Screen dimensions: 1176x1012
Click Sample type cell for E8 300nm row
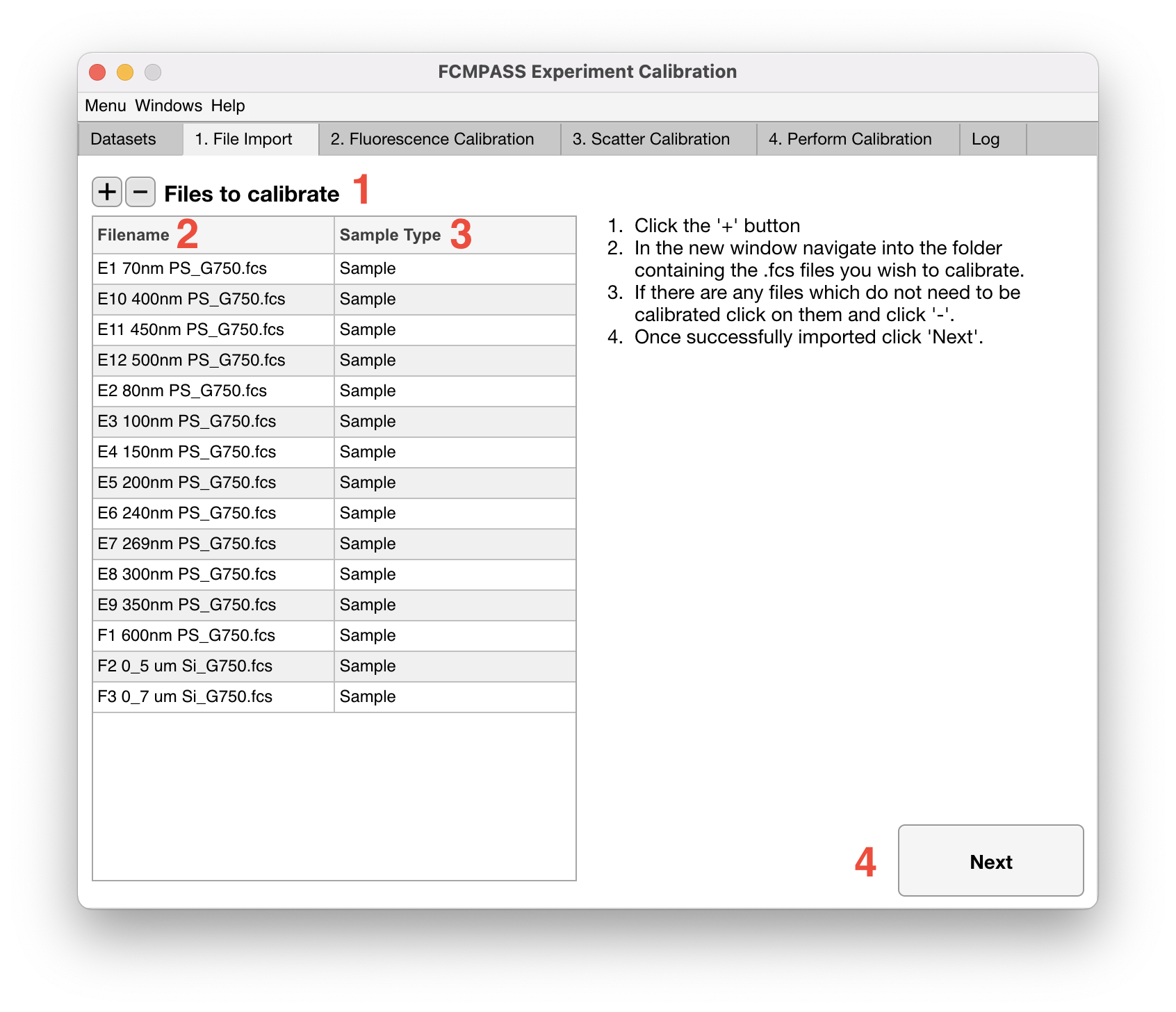coord(455,575)
